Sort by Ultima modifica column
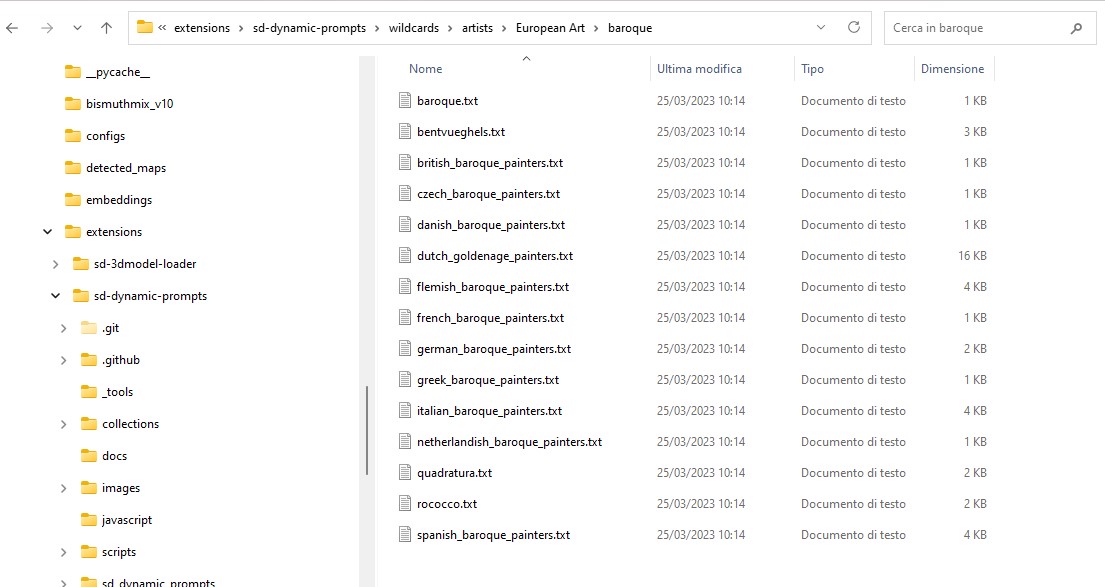Image resolution: width=1105 pixels, height=587 pixels. [x=700, y=68]
